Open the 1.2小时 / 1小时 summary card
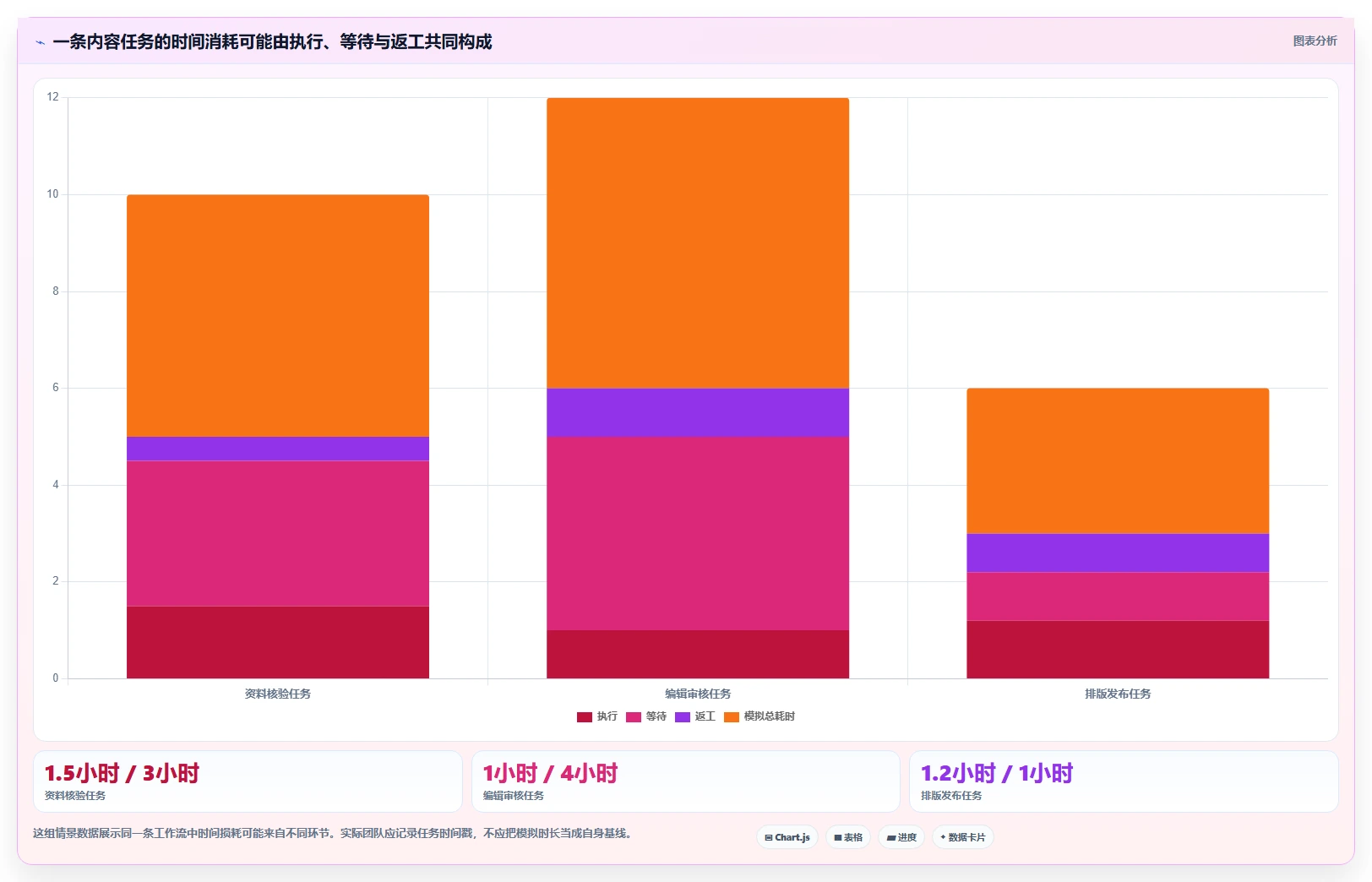Viewport: 1372px width, 882px height. (1124, 781)
